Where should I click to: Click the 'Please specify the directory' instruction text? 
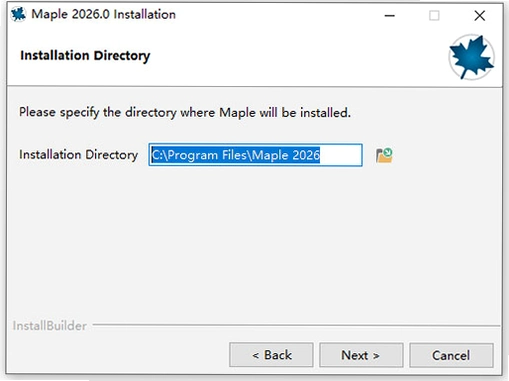(185, 112)
